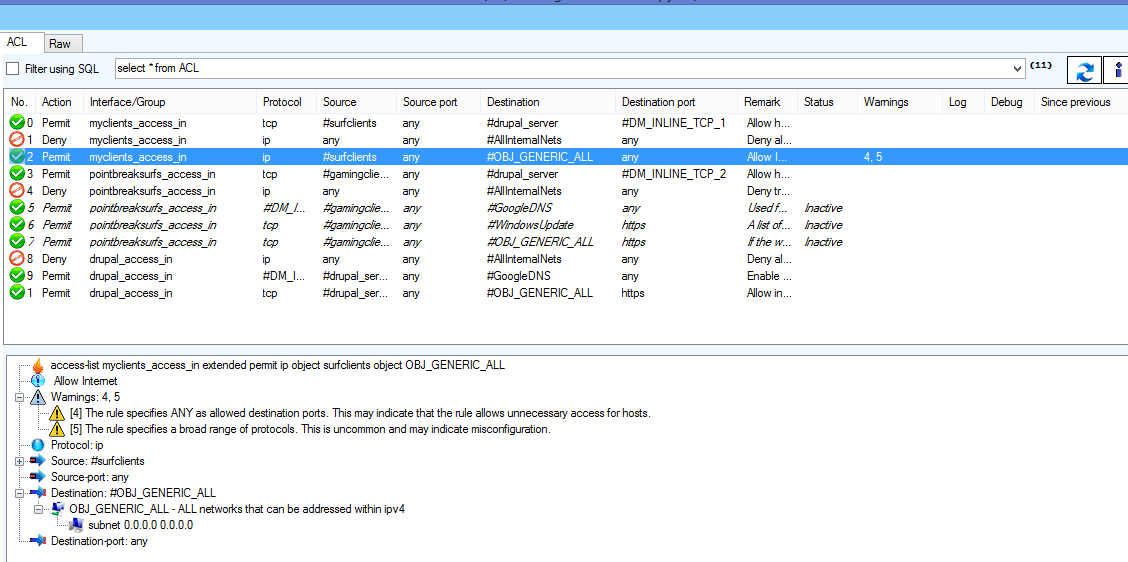Sort by the Since previous column header

tap(1081, 102)
